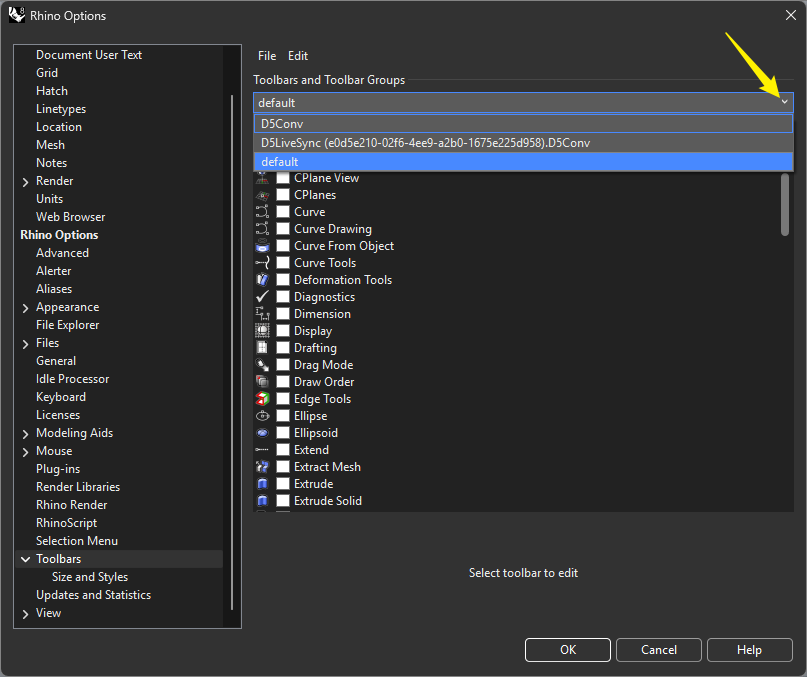Click the Extend toolbar icon
807x677 pixels.
click(262, 450)
